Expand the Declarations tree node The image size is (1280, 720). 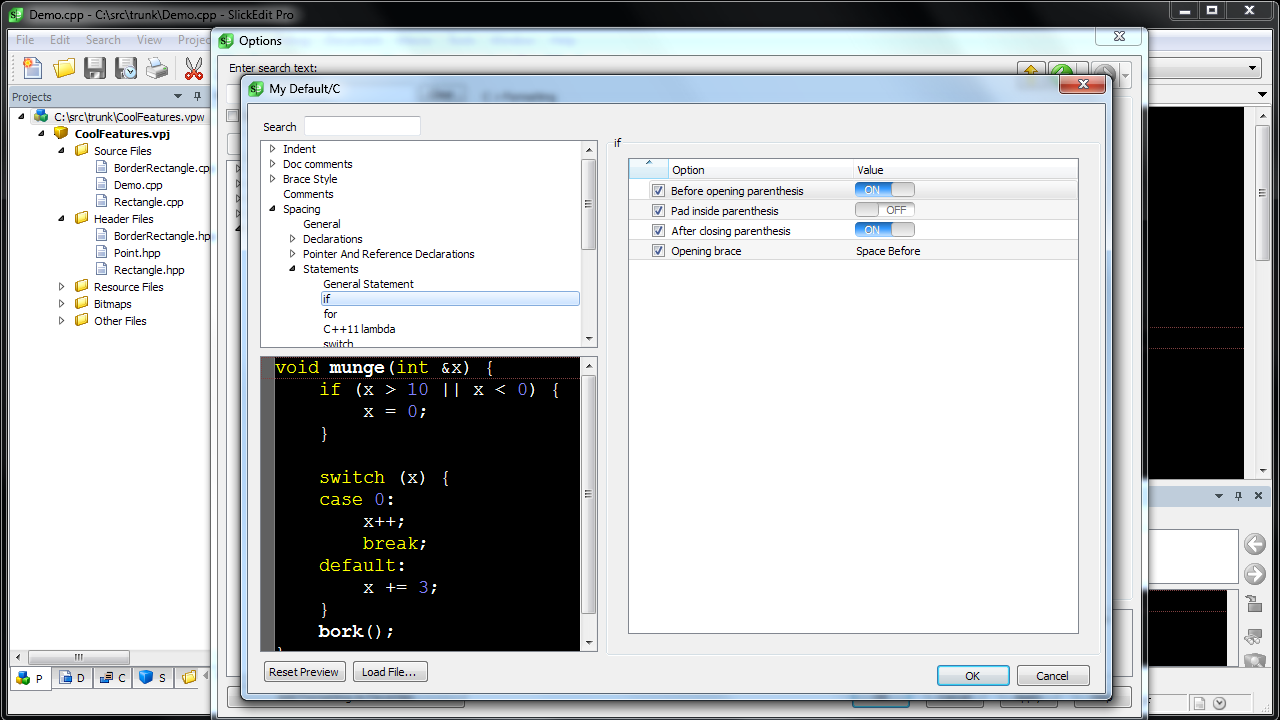click(x=292, y=239)
